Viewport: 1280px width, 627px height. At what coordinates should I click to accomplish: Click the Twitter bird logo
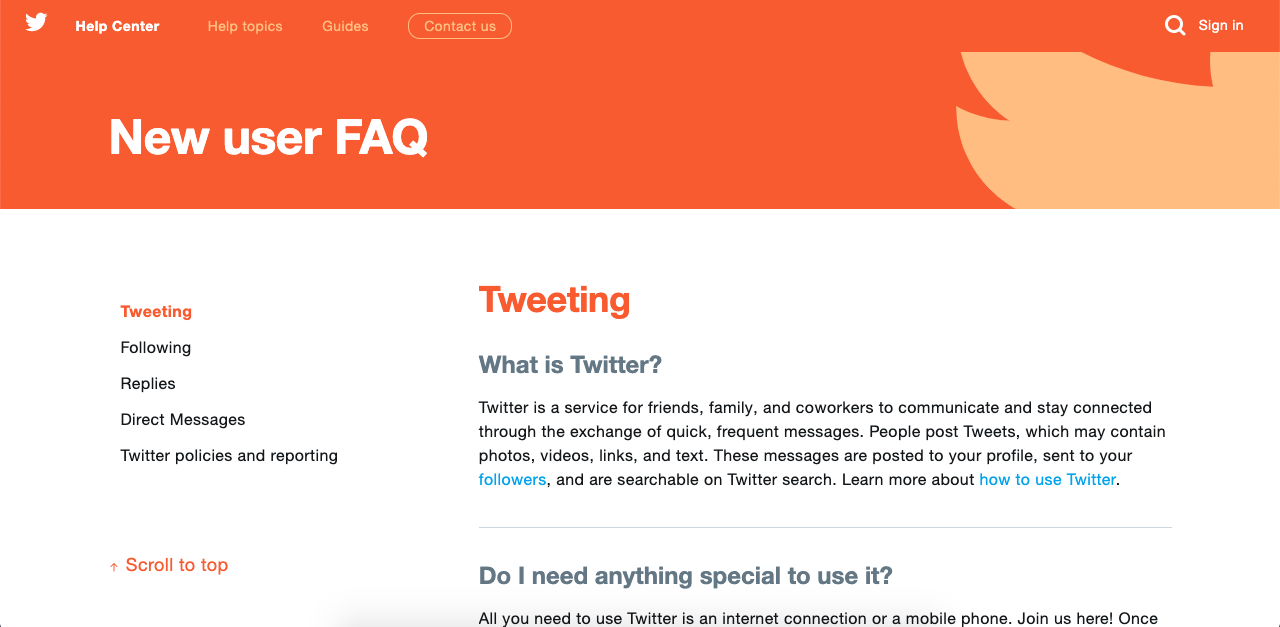[36, 23]
